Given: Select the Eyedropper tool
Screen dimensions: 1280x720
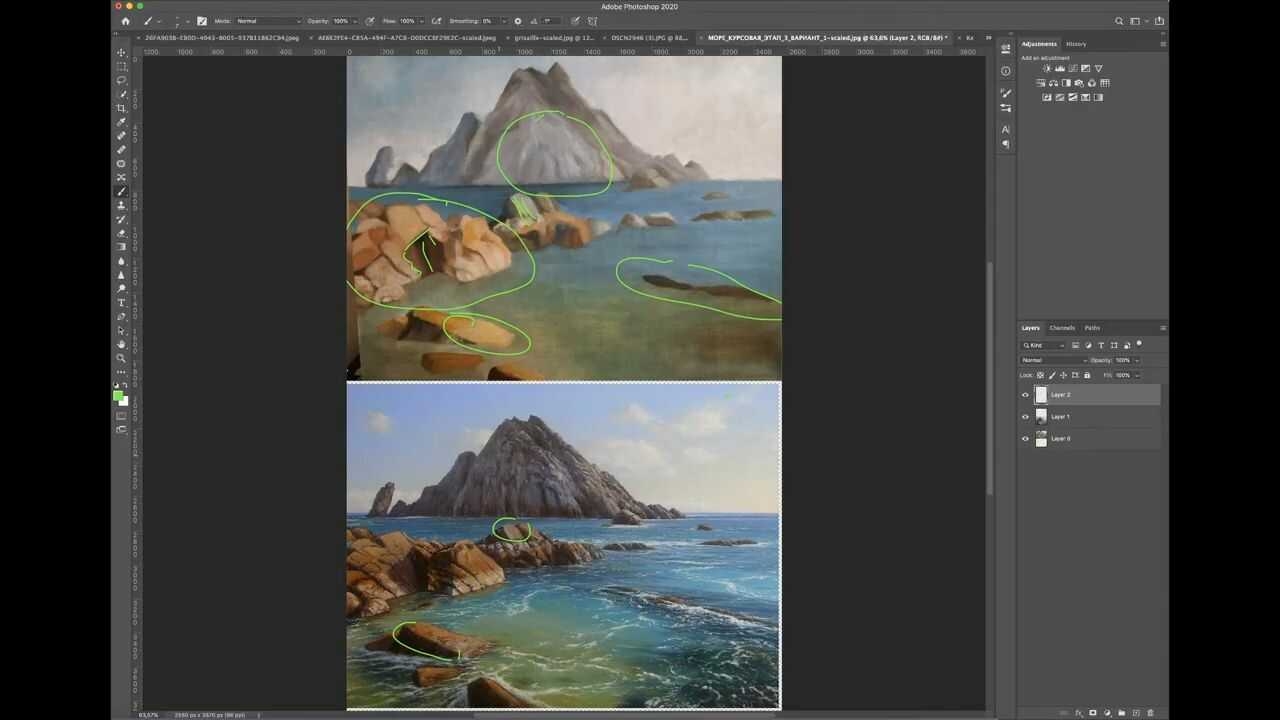Looking at the screenshot, I should (122, 122).
